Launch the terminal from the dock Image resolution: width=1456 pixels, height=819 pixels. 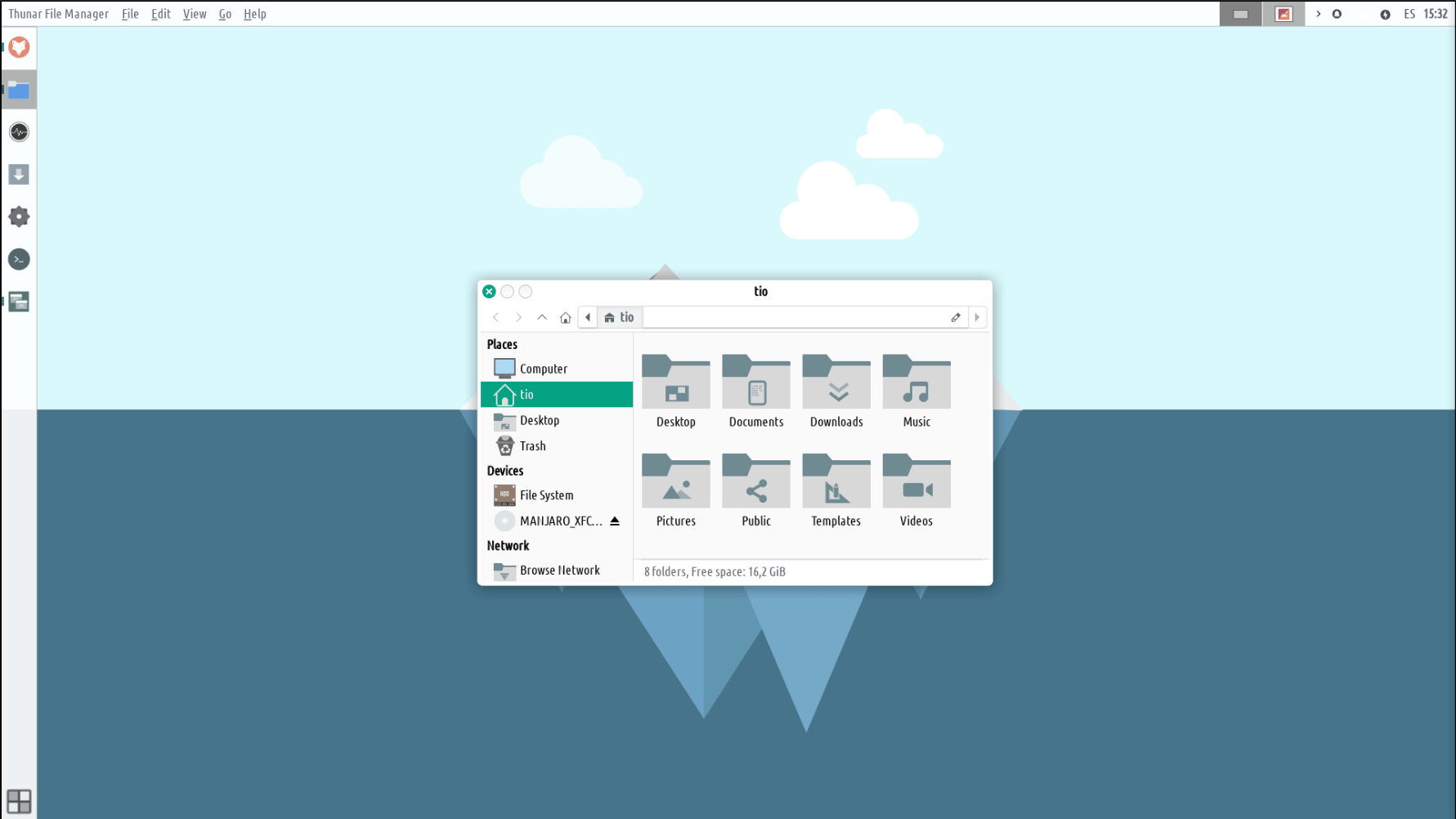coord(19,260)
